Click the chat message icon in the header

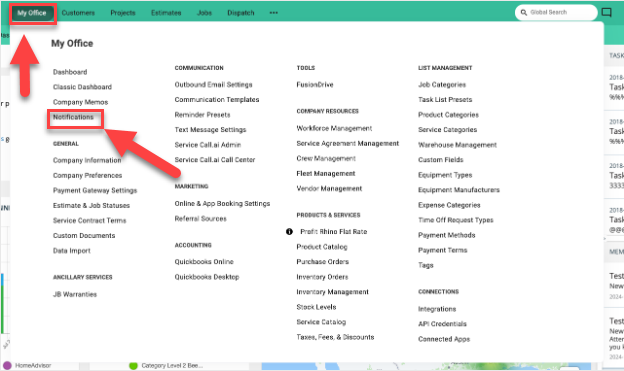[606, 12]
